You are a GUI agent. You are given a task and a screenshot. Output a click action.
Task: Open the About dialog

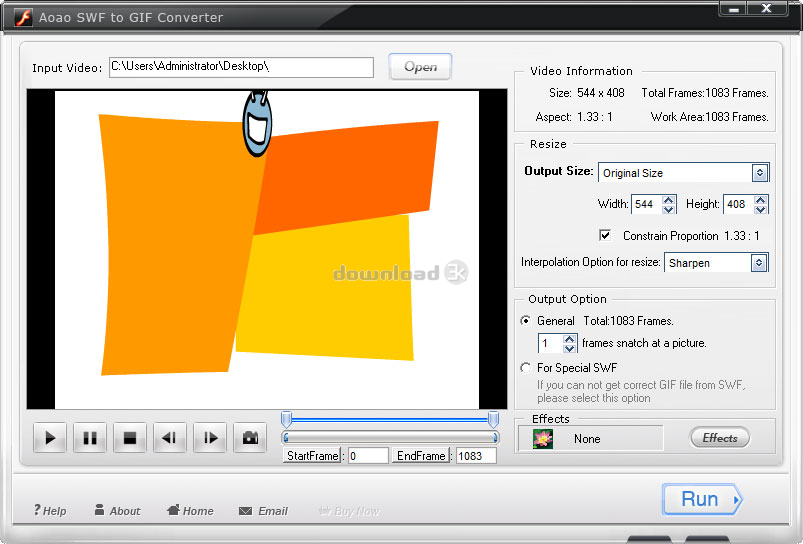117,511
